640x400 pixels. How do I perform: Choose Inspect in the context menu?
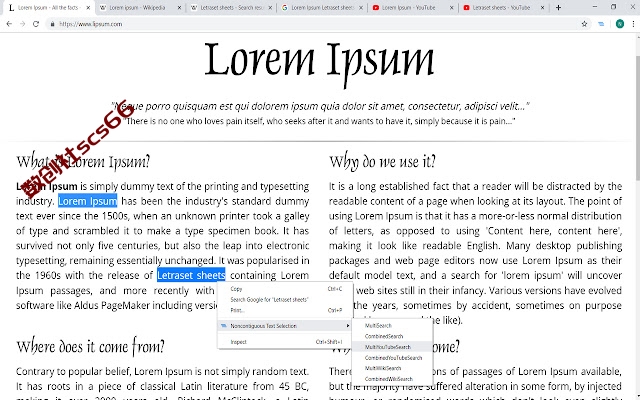click(x=285, y=342)
